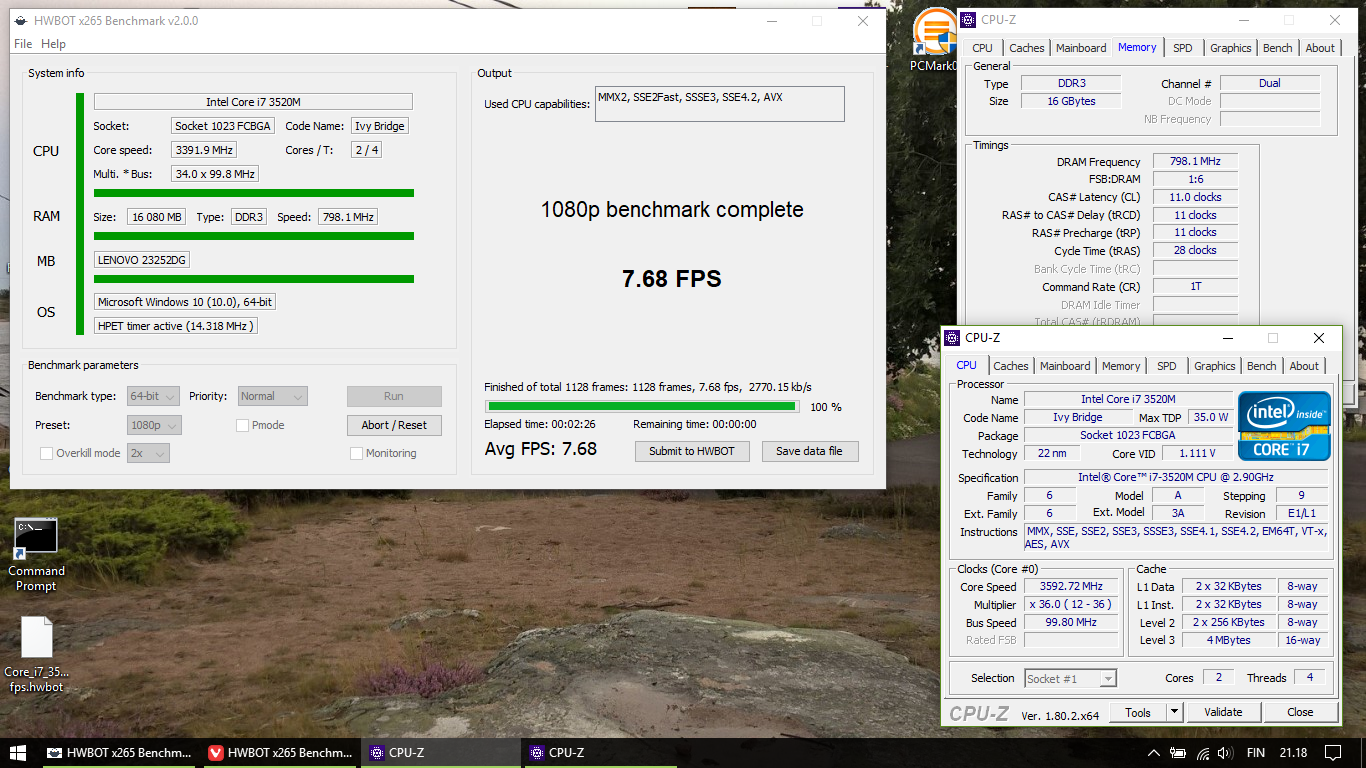The width and height of the screenshot is (1366, 768).
Task: Select the Memory tab in front CPU-Z window
Action: pyautogui.click(x=1121, y=366)
